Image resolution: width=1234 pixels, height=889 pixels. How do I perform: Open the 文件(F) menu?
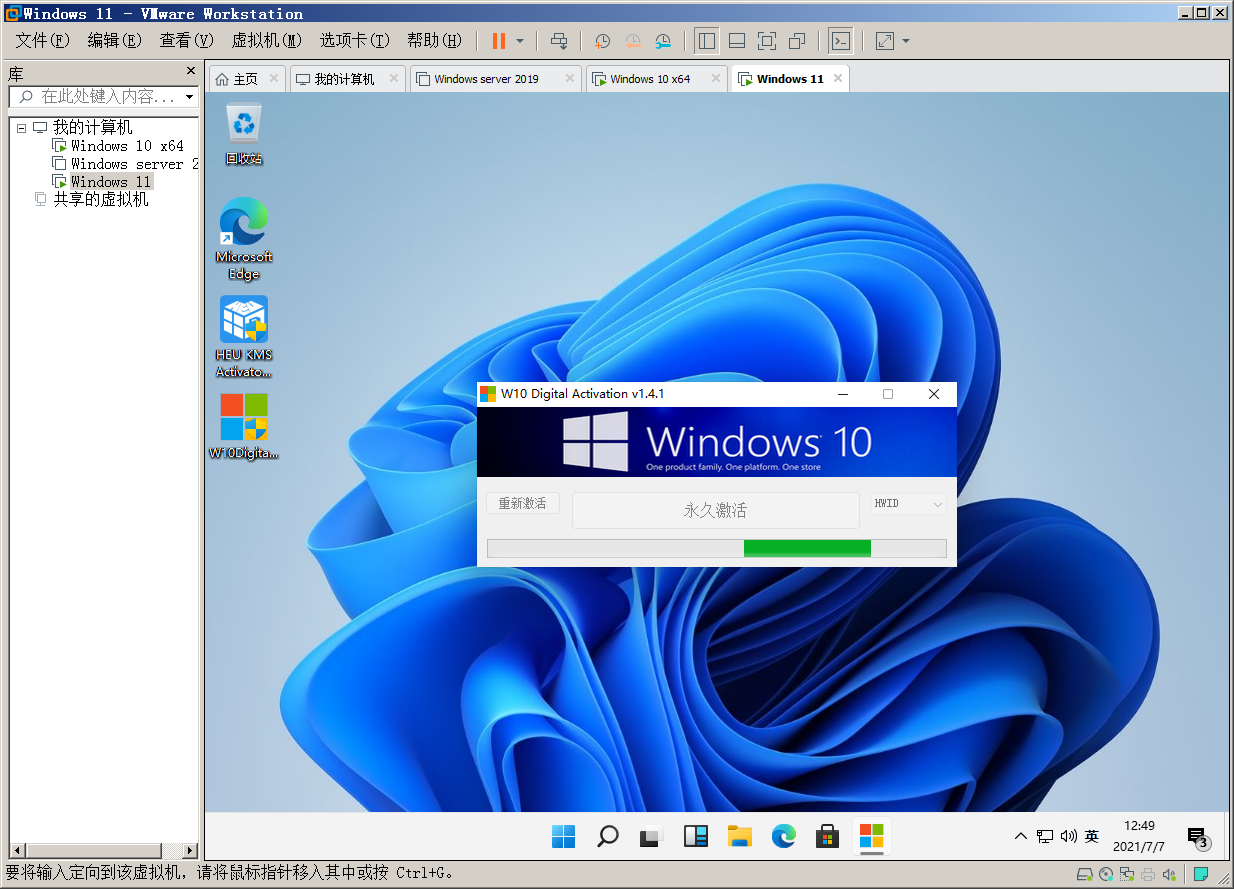(x=42, y=41)
